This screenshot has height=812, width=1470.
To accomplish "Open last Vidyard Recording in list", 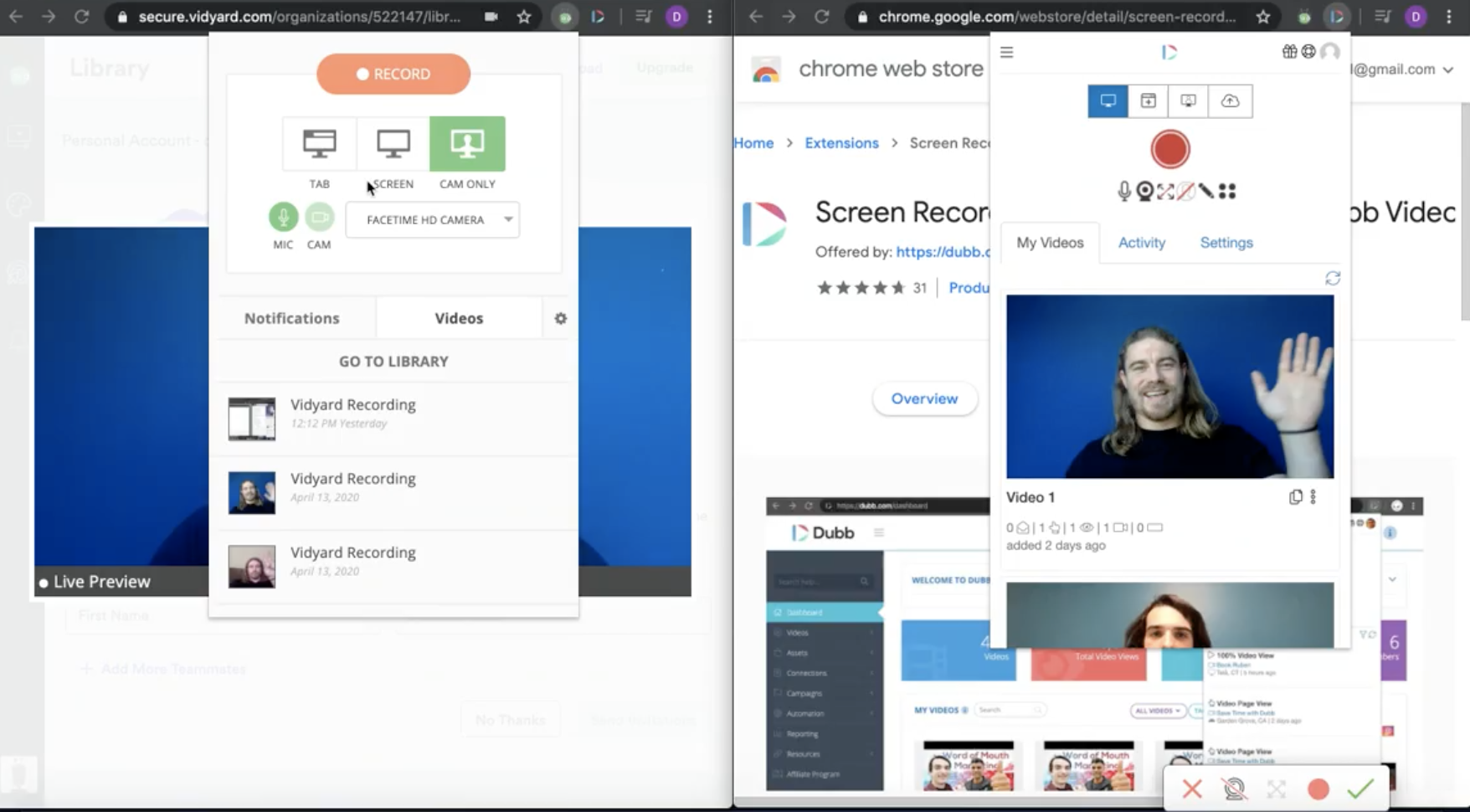I will click(x=393, y=566).
